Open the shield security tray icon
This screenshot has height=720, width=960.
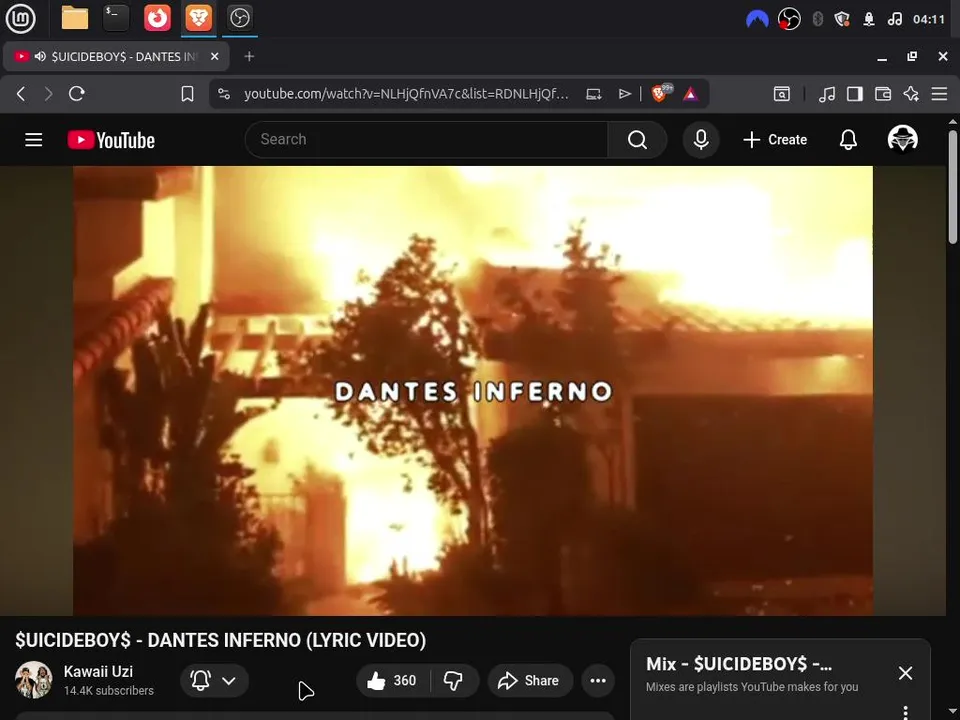click(842, 20)
